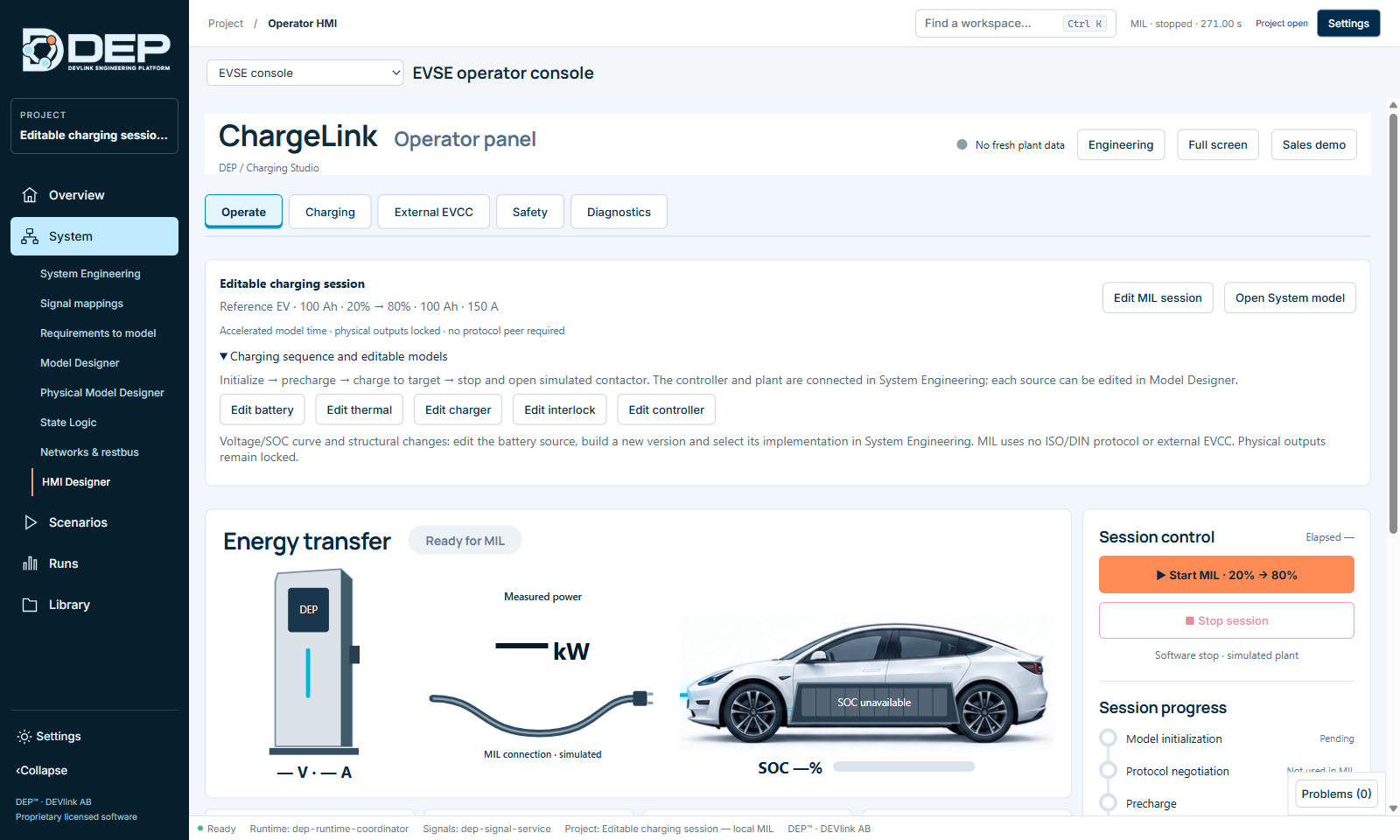Click the top-right Settings button

coord(1348,24)
